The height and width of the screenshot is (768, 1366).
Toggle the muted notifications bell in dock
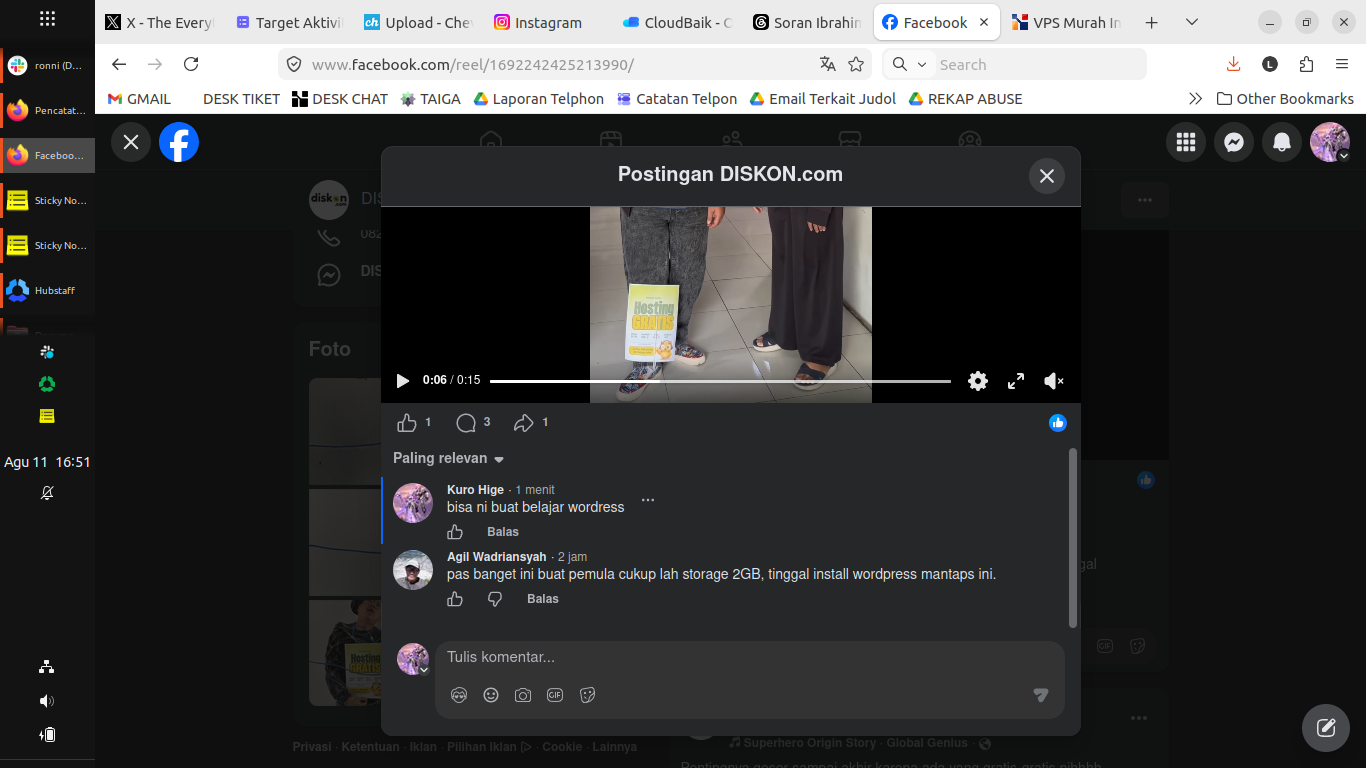point(47,493)
